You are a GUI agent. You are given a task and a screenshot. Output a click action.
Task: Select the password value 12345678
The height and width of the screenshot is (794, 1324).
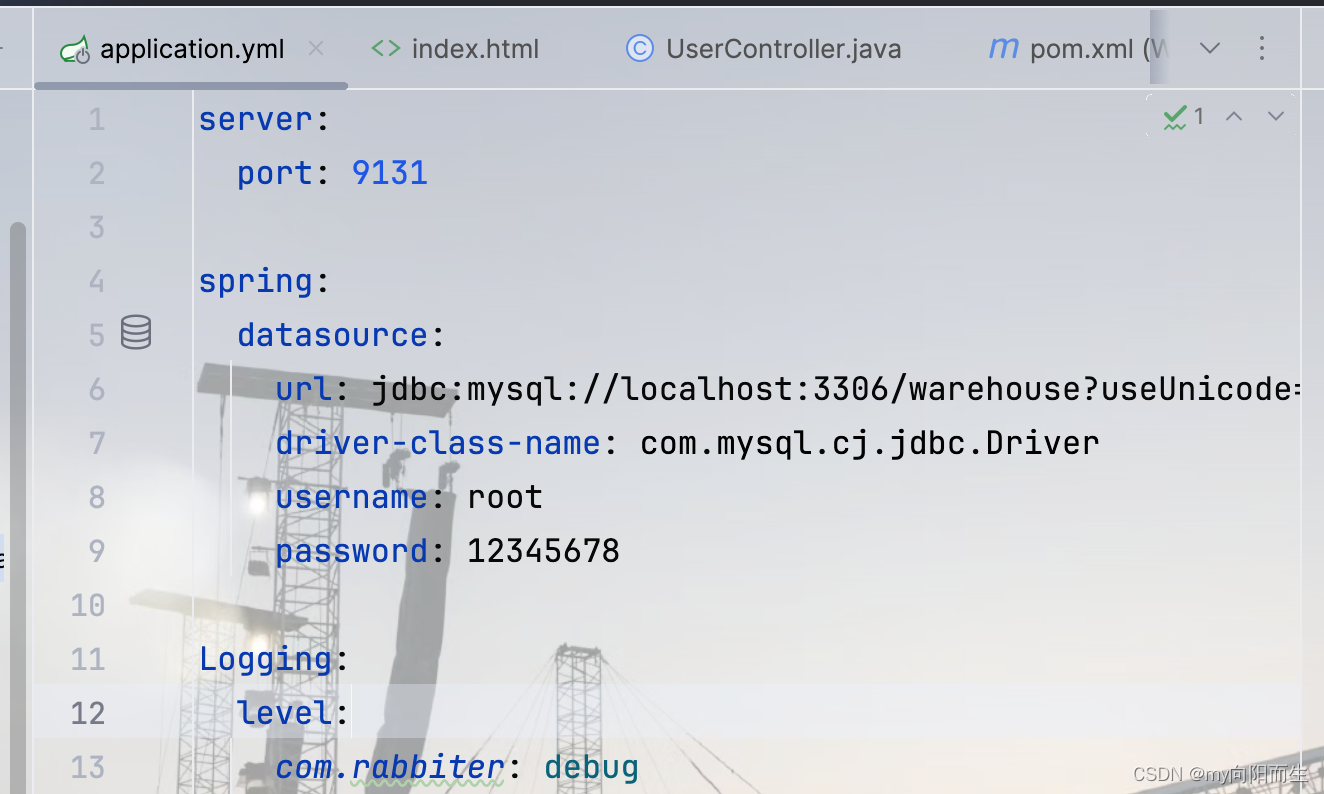pyautogui.click(x=543, y=550)
